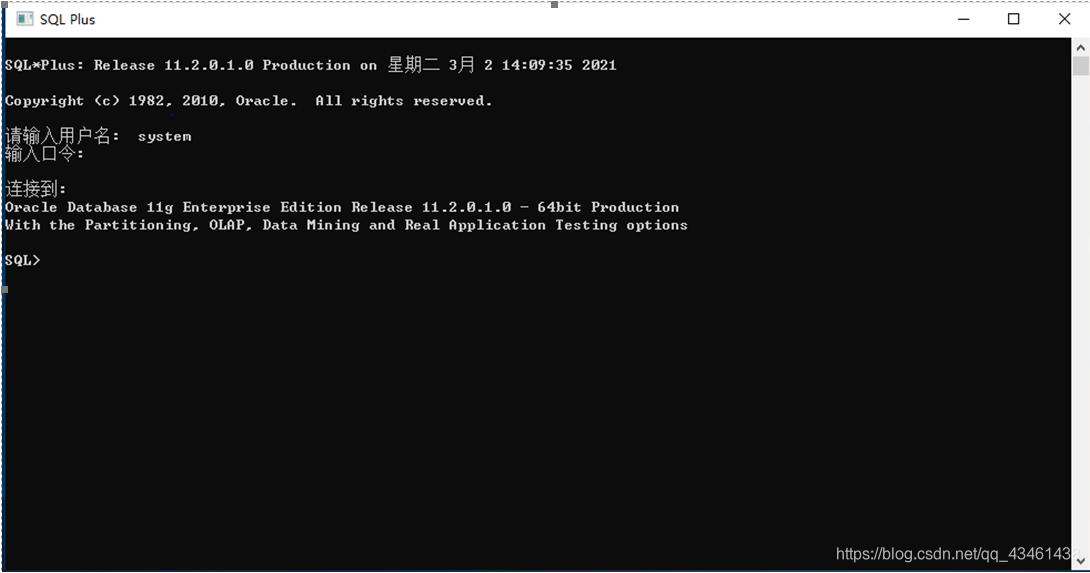
Task: Click the '请输入用户名:' prompt label
Action: click(x=62, y=136)
